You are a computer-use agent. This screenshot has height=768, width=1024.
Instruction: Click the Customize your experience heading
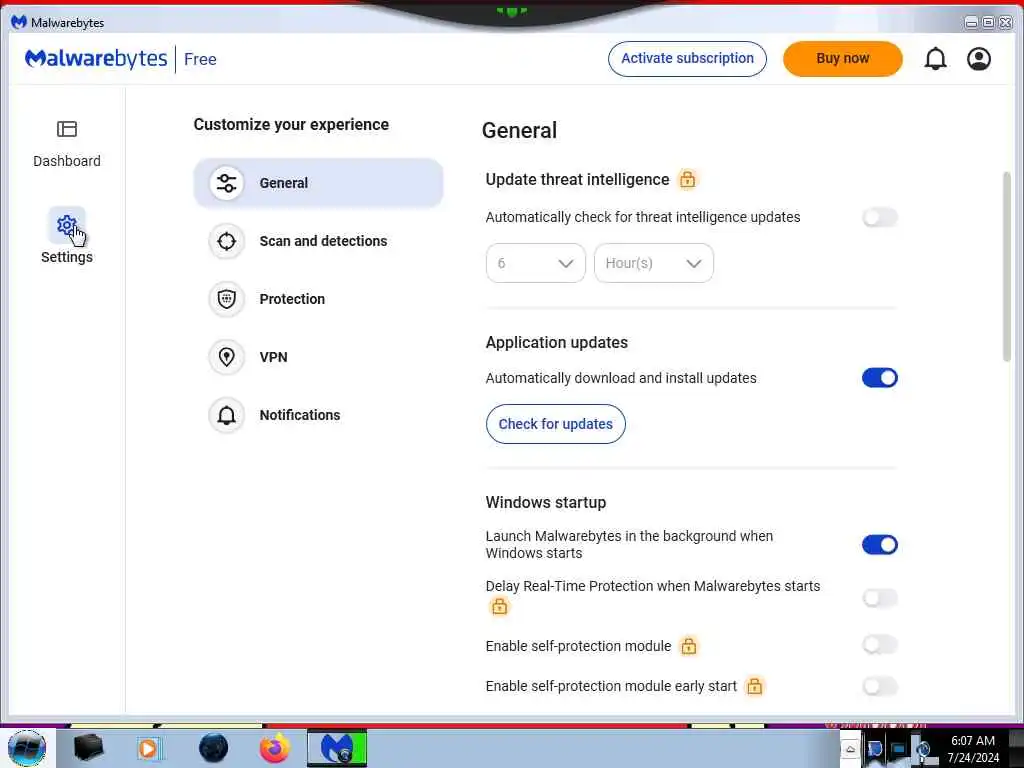click(x=291, y=125)
